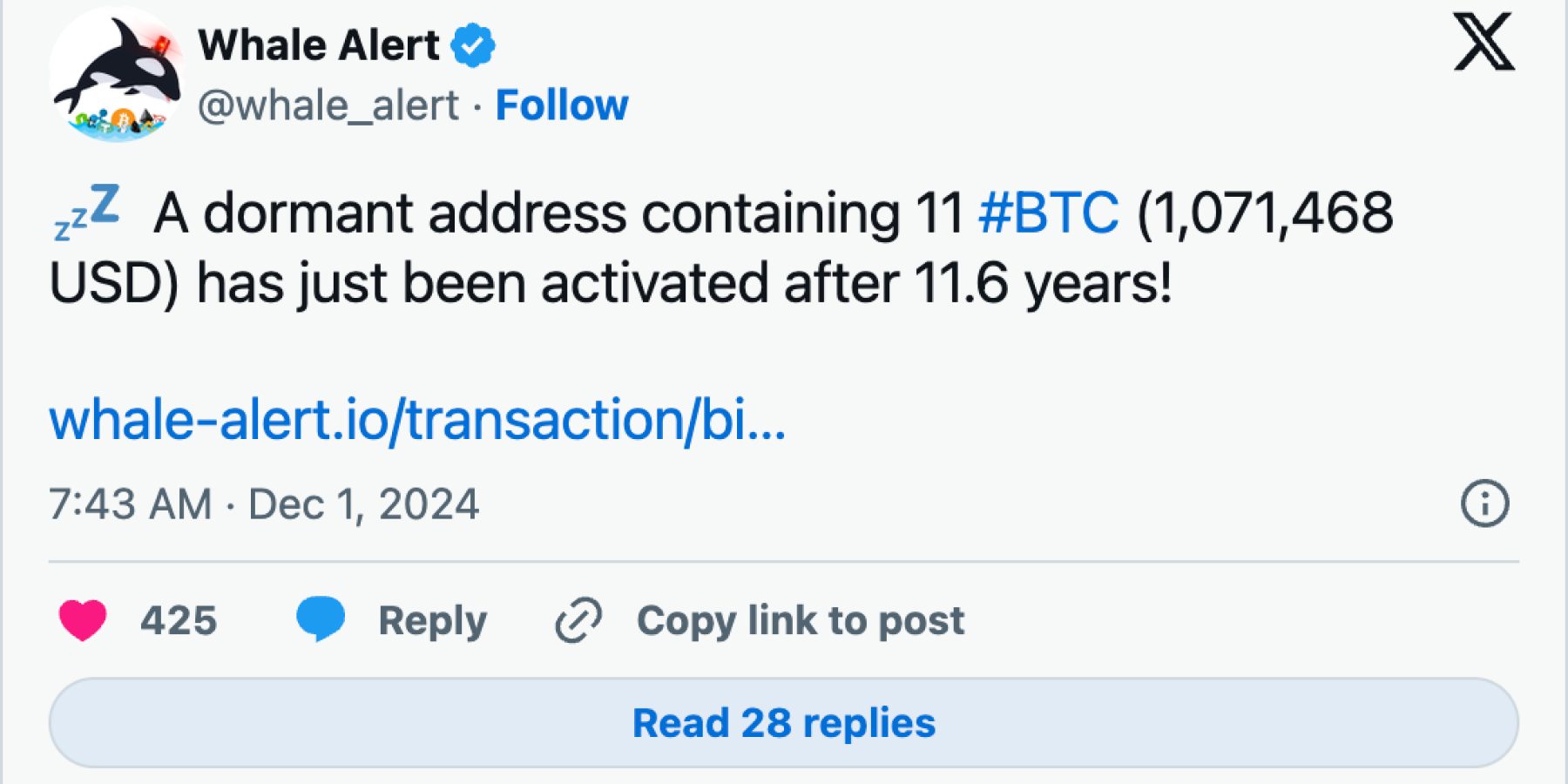Select Copy link to post
This screenshot has width=1568, height=784.
tap(801, 621)
